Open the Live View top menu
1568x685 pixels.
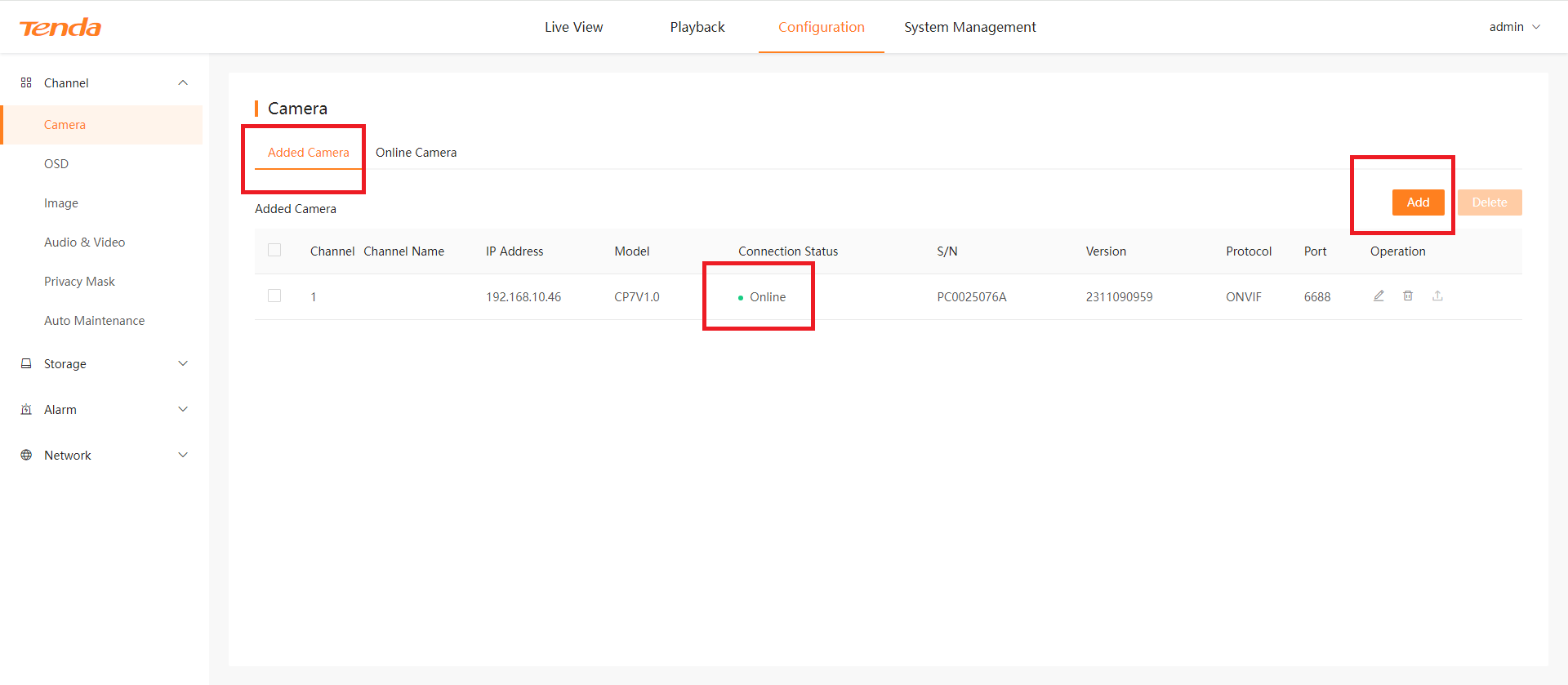(573, 27)
